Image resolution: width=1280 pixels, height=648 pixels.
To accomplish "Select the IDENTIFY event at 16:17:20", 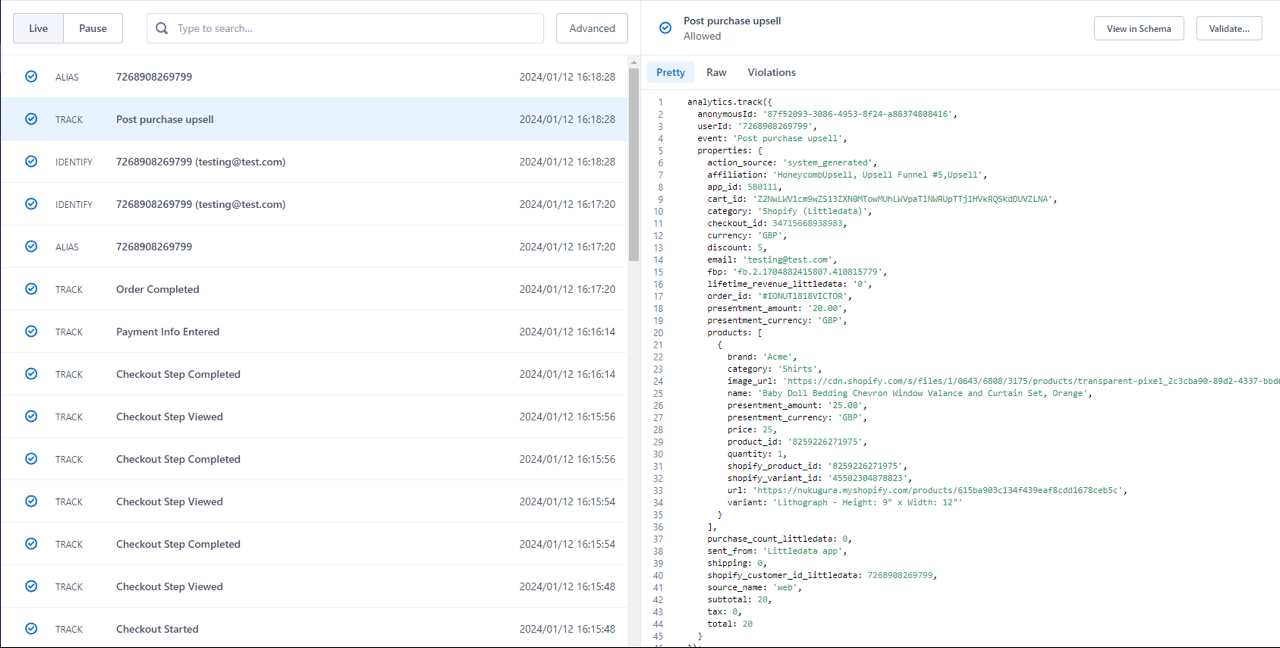I will click(314, 204).
